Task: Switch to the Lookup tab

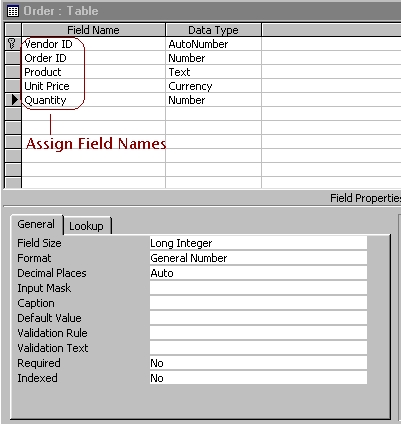Action: (87, 226)
